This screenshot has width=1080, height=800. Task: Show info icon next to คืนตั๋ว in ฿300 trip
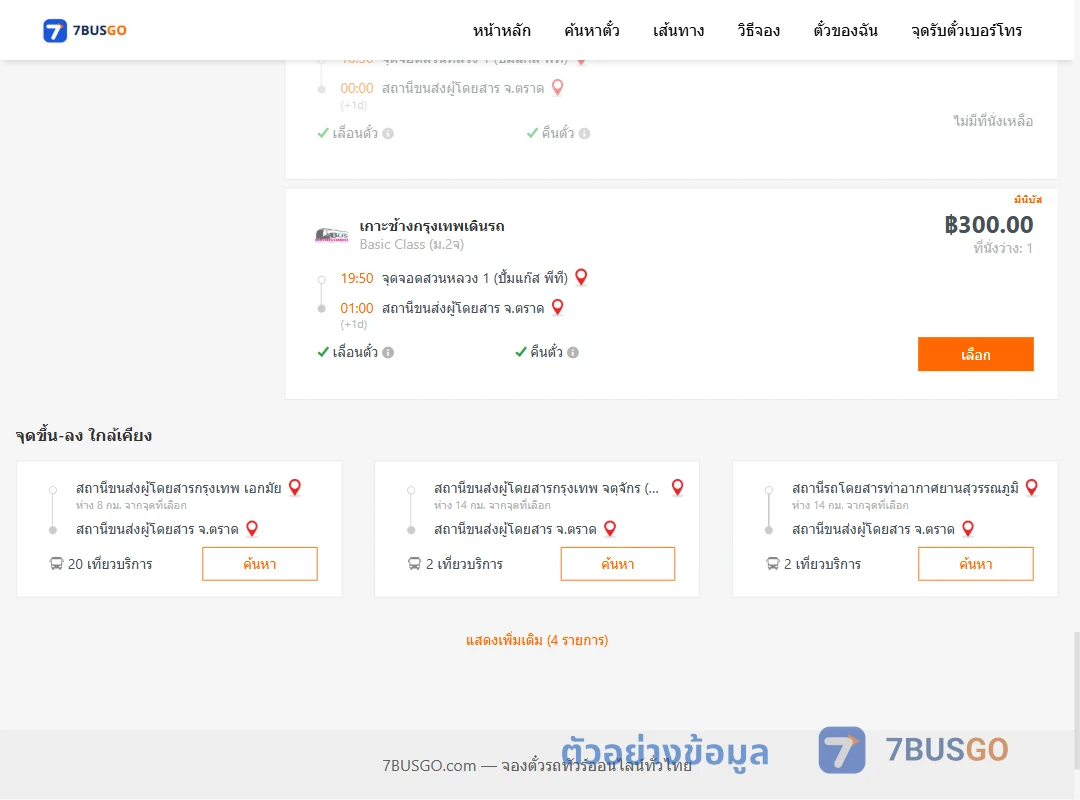pos(573,352)
